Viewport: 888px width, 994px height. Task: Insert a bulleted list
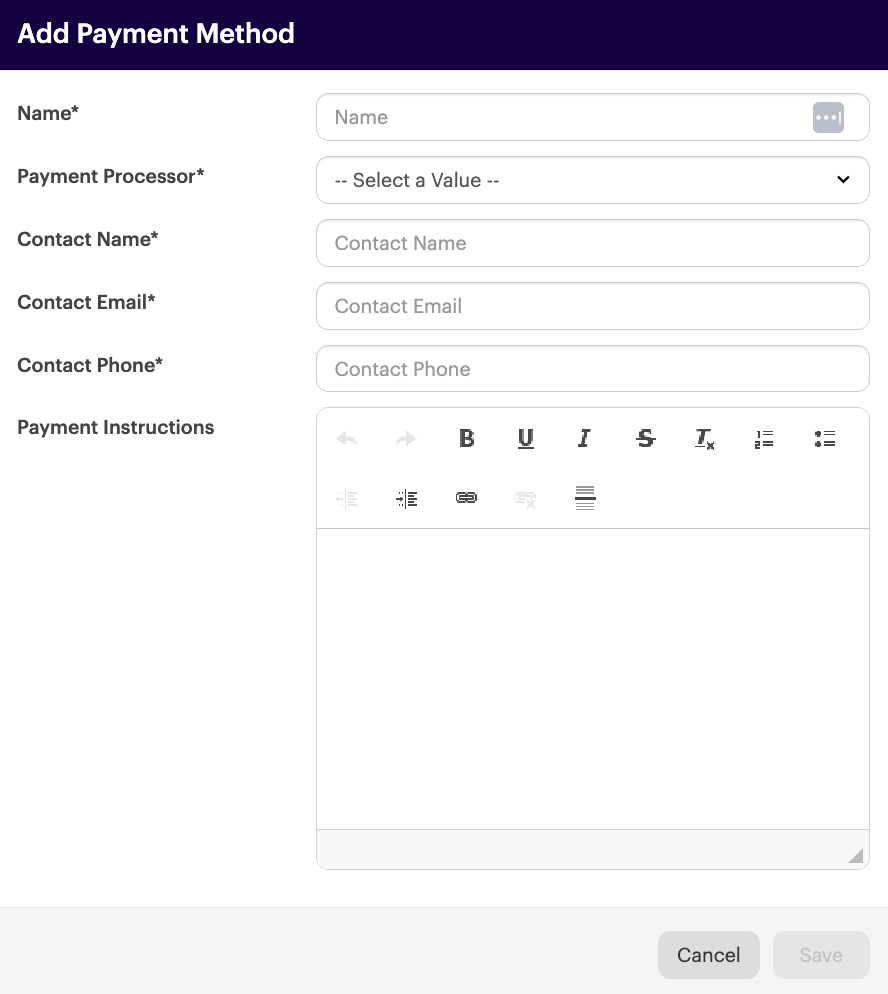click(x=824, y=439)
